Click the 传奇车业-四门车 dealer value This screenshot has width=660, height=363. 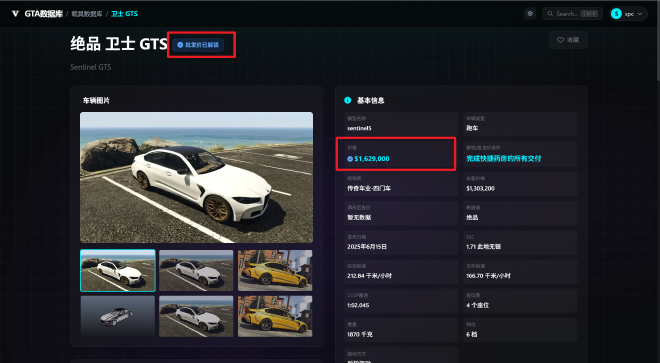369,188
